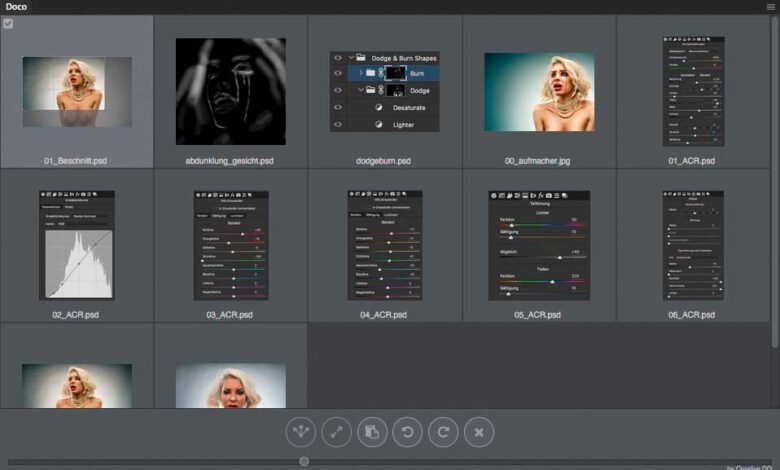Image resolution: width=780 pixels, height=470 pixels.
Task: Click the rotate clockwise icon
Action: coord(443,432)
